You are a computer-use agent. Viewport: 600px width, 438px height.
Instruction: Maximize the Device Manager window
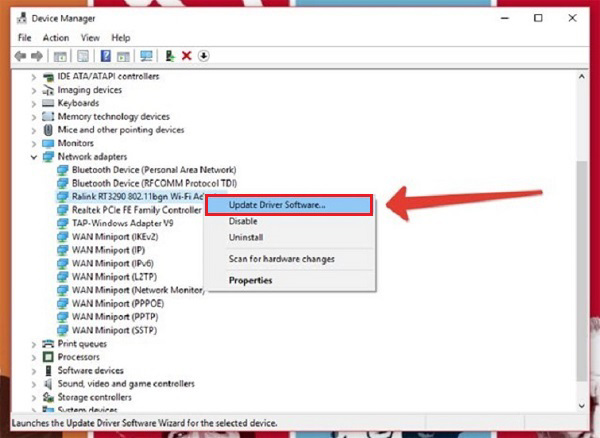[538, 18]
